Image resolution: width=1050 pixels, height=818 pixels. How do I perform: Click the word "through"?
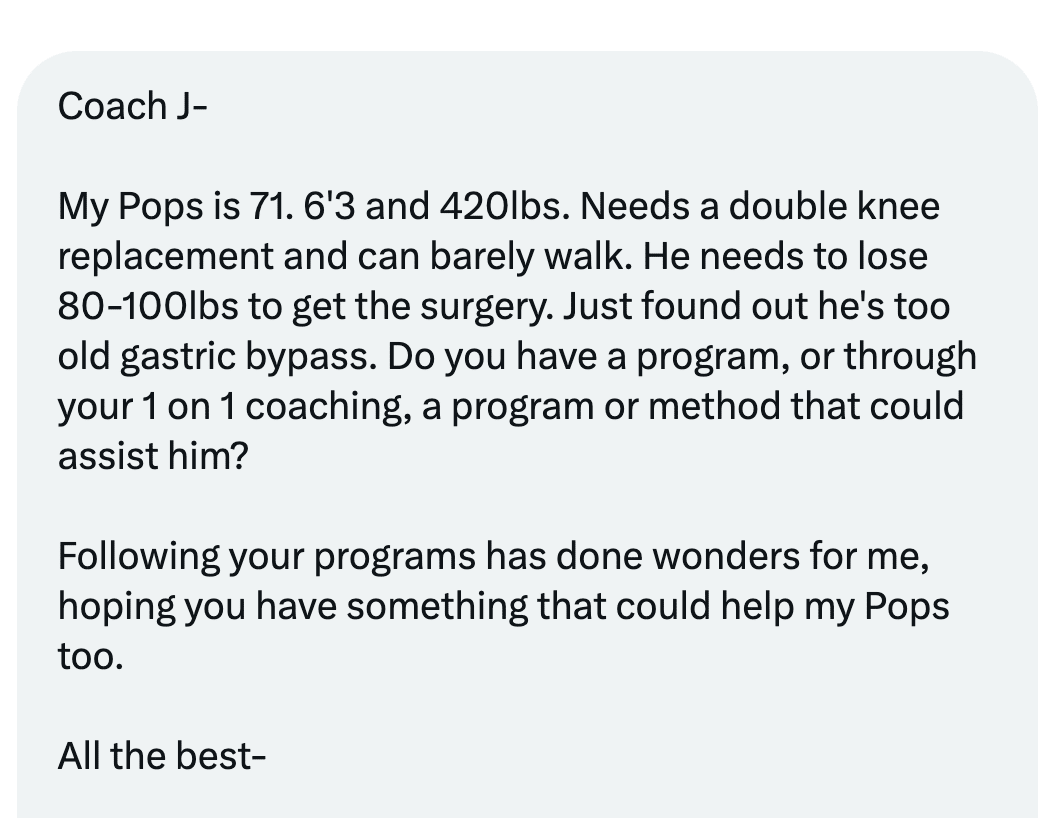click(910, 357)
